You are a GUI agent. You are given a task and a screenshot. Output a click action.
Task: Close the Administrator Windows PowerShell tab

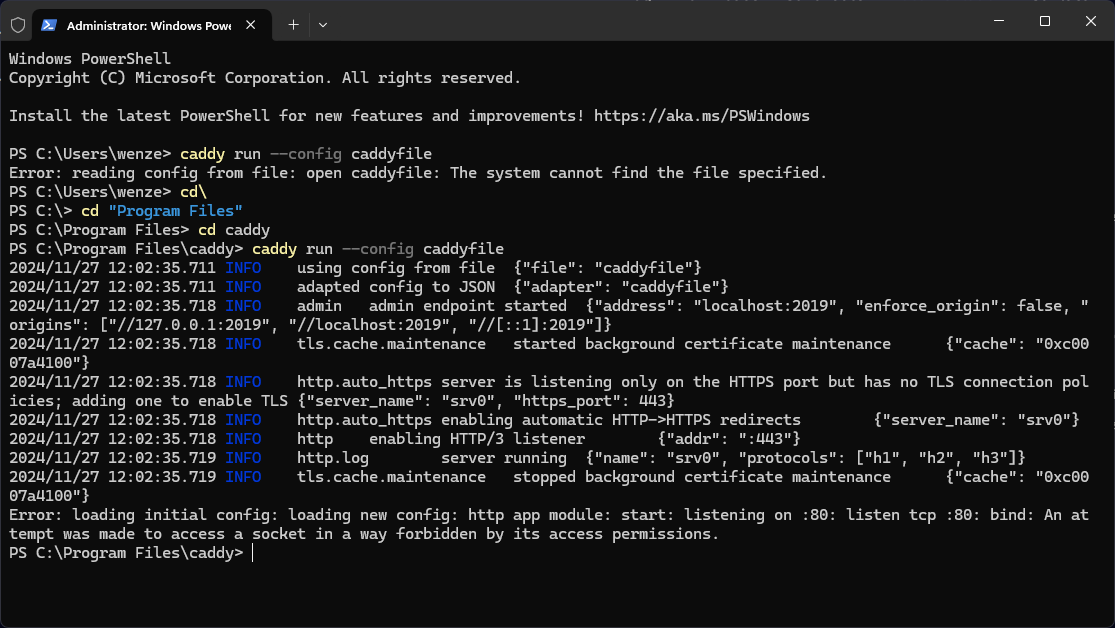click(x=254, y=25)
